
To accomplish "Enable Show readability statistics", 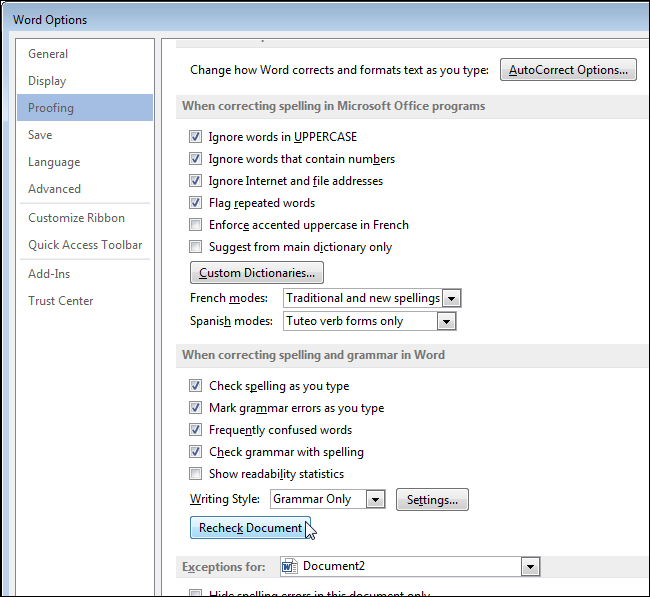I will pyautogui.click(x=196, y=474).
